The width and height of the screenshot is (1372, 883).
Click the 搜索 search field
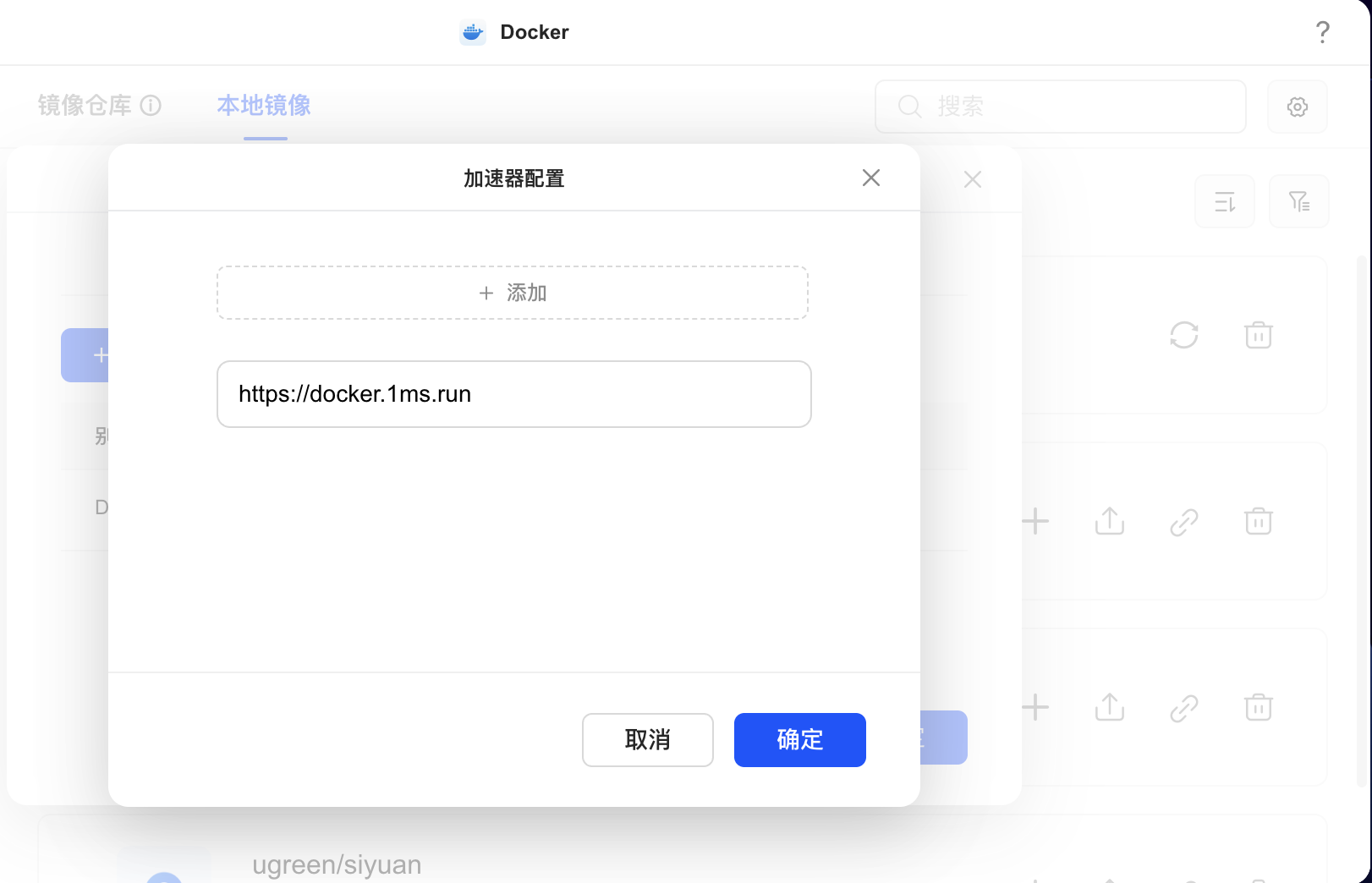(1061, 107)
